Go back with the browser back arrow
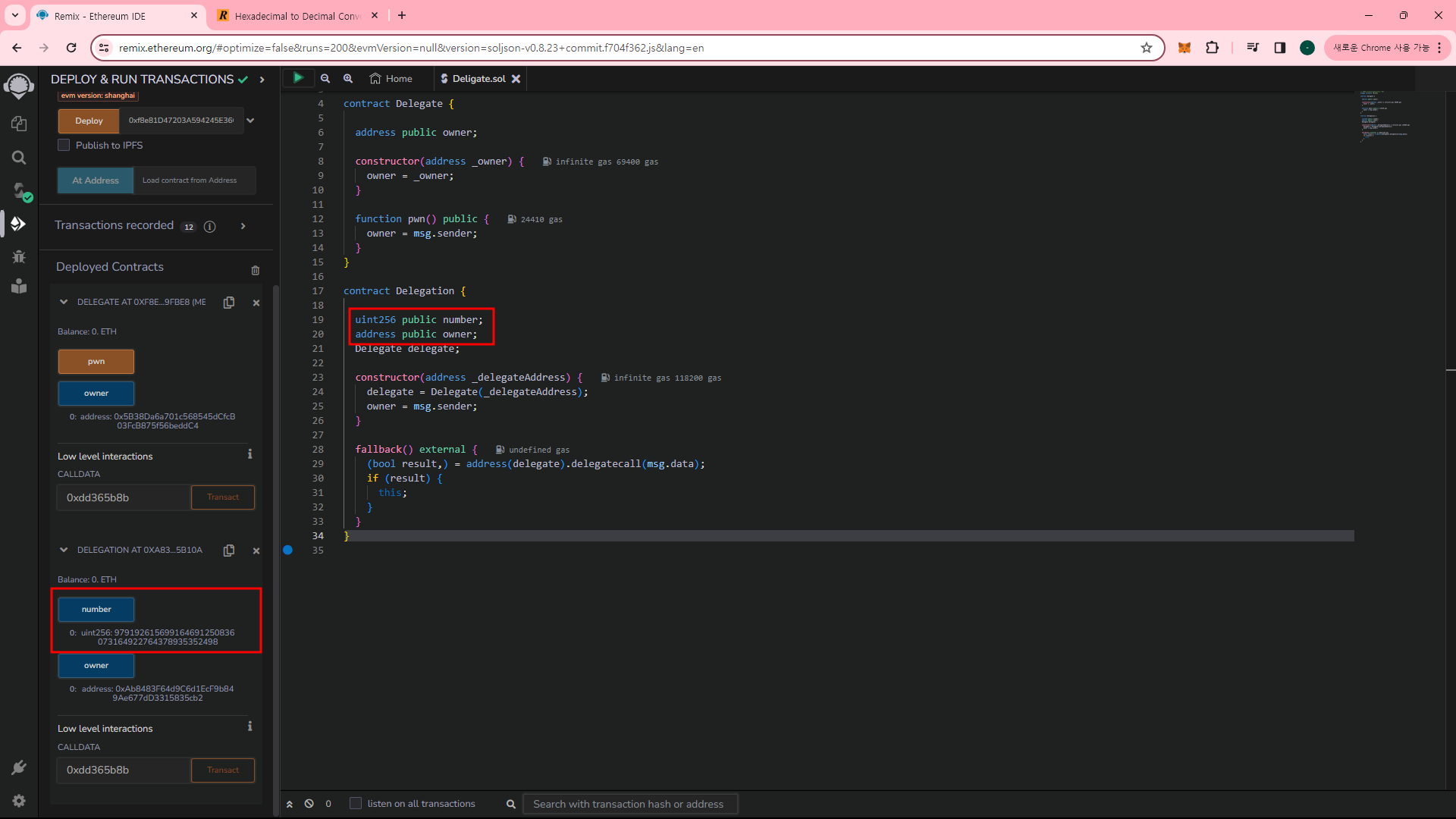This screenshot has height=819, width=1456. [17, 48]
